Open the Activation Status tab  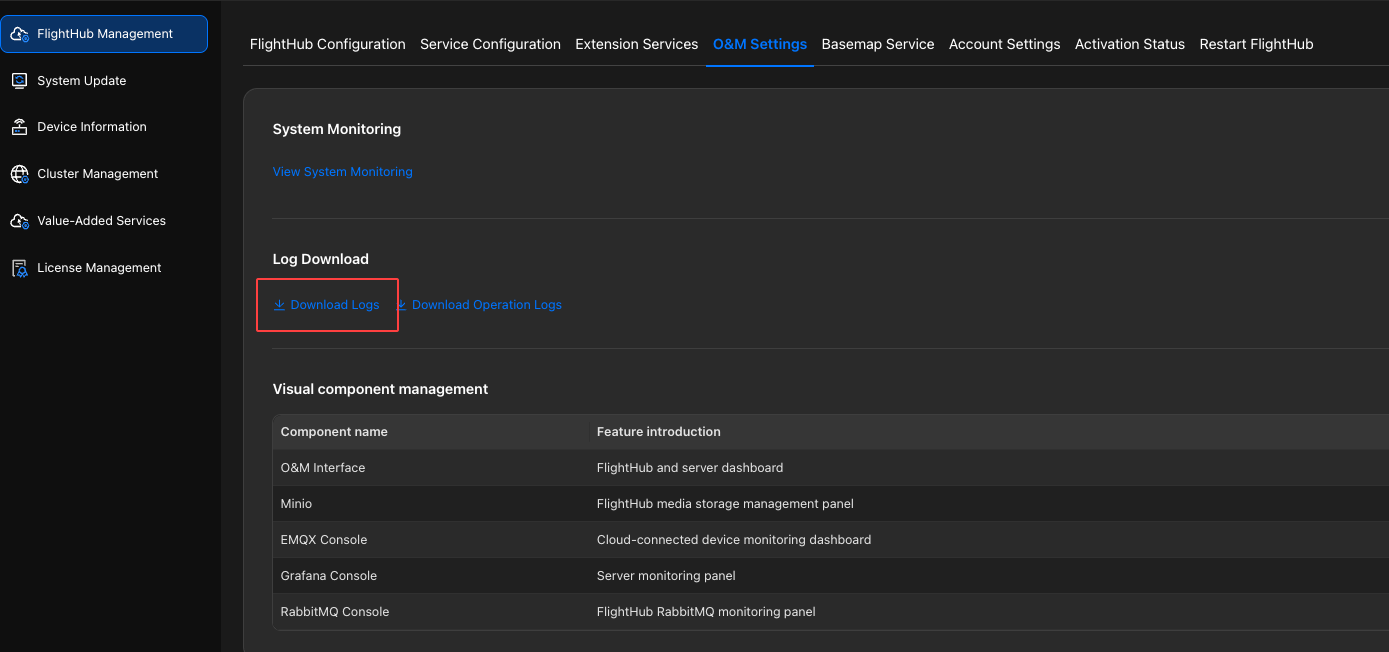click(x=1130, y=44)
